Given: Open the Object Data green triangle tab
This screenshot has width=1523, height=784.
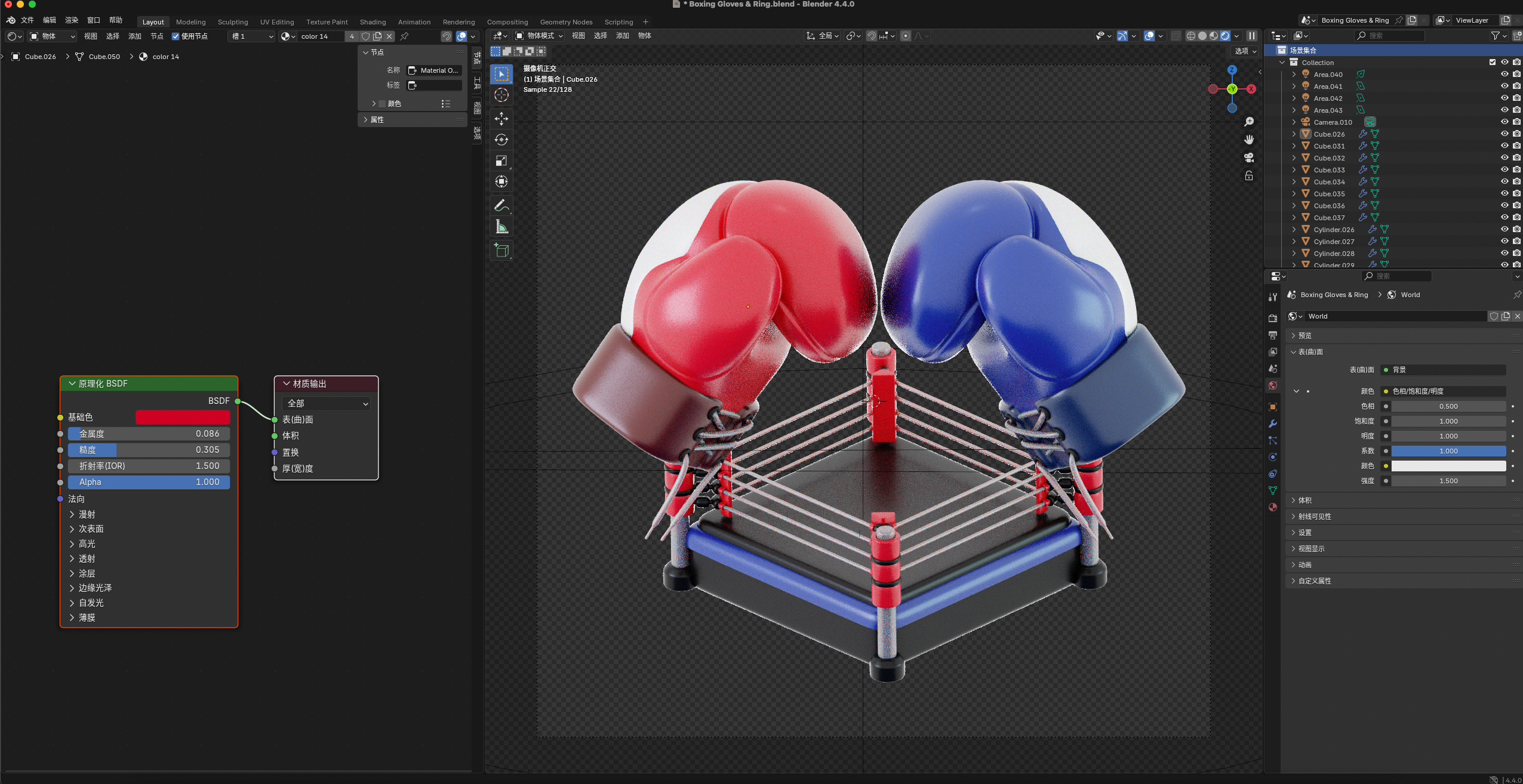Looking at the screenshot, I should click(1273, 490).
